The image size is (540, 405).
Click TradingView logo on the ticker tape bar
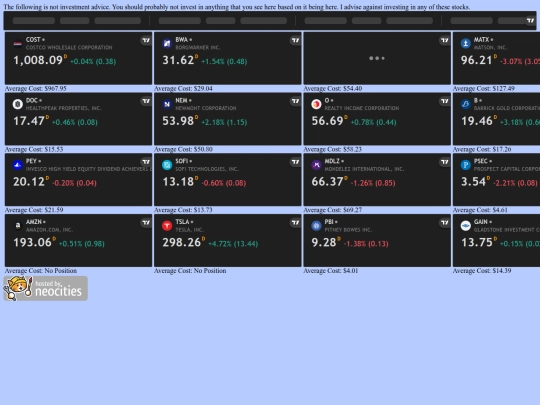point(530,21)
